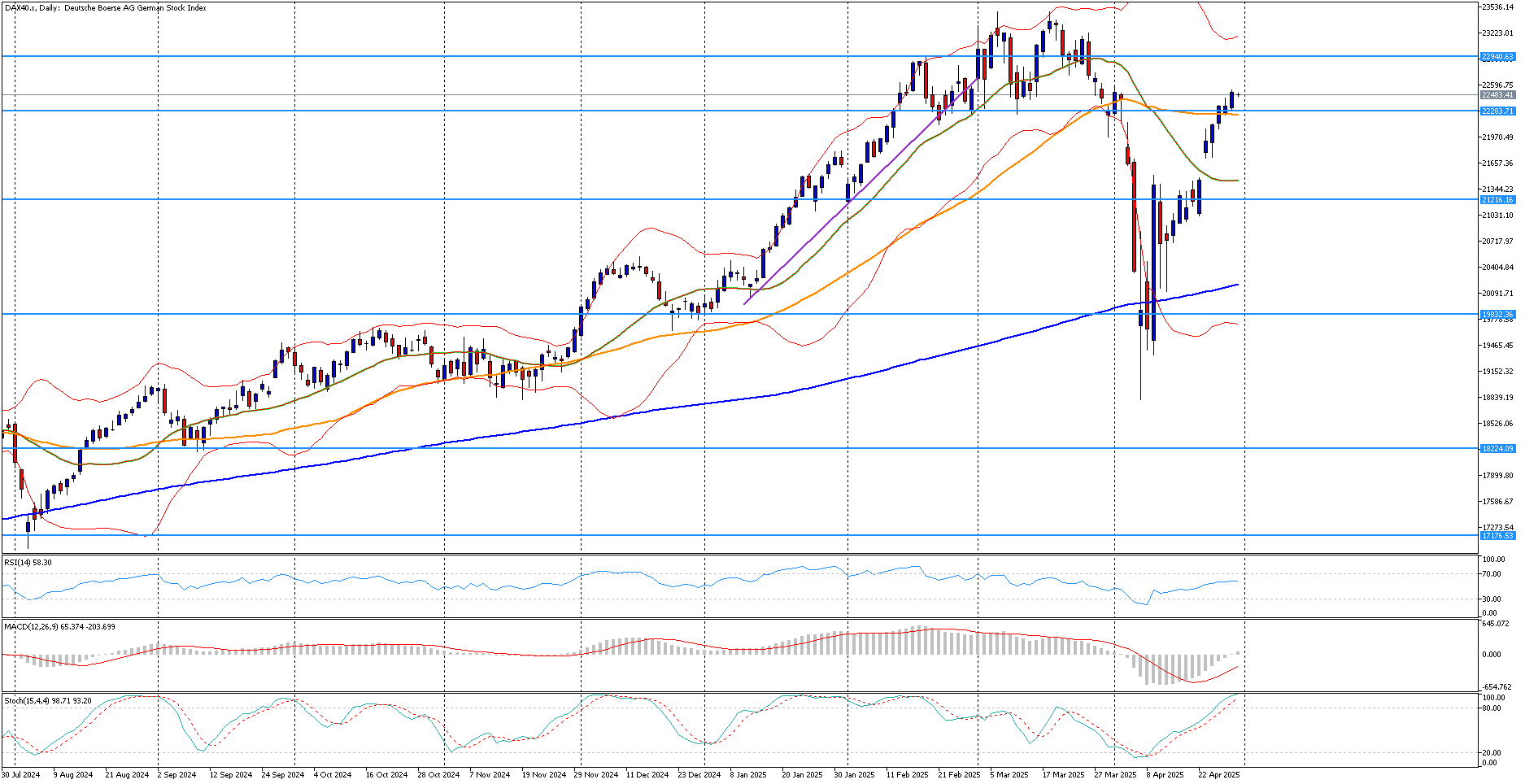Viewport: 1525px width, 784px height.
Task: Click the 18526.06 price scale label
Action: [x=1497, y=423]
